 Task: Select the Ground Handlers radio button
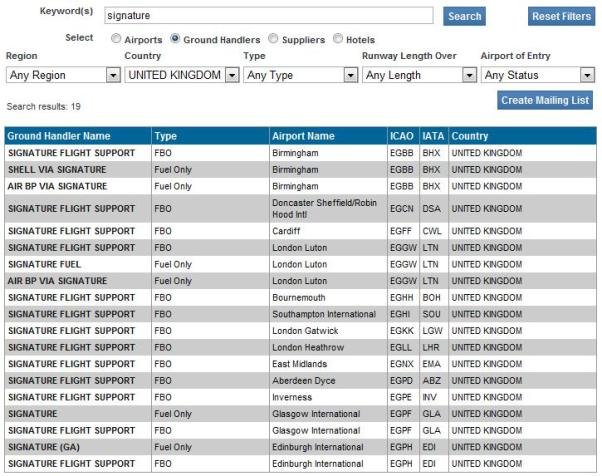pyautogui.click(x=175, y=38)
